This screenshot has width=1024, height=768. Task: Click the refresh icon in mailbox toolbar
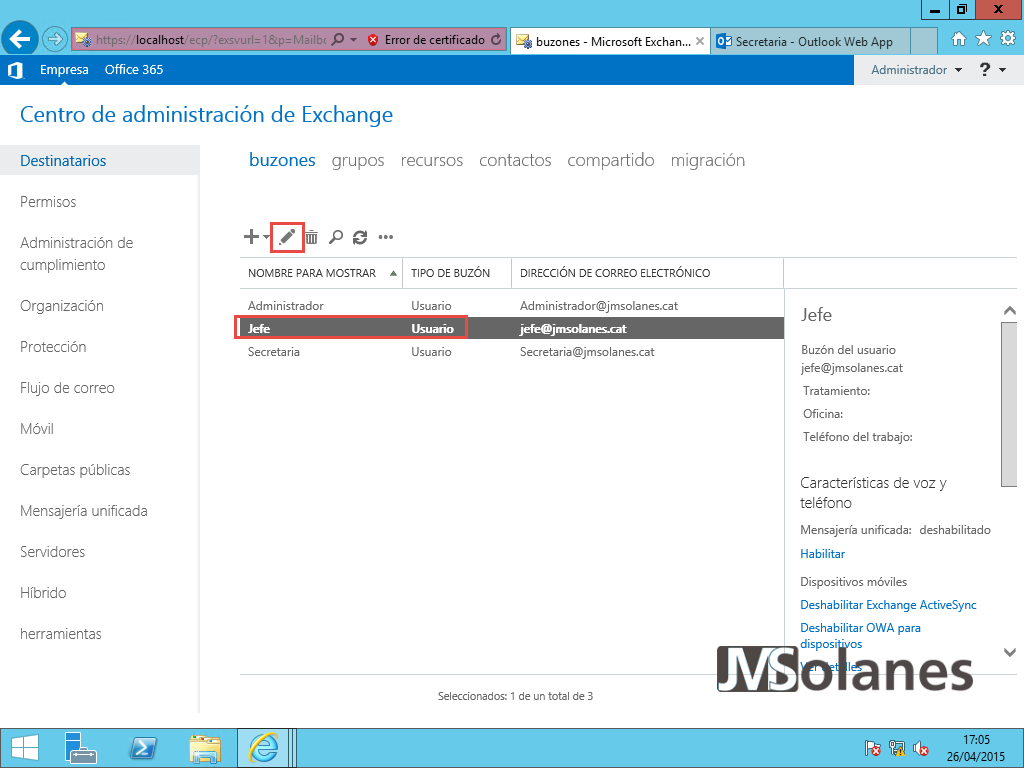pyautogui.click(x=360, y=237)
